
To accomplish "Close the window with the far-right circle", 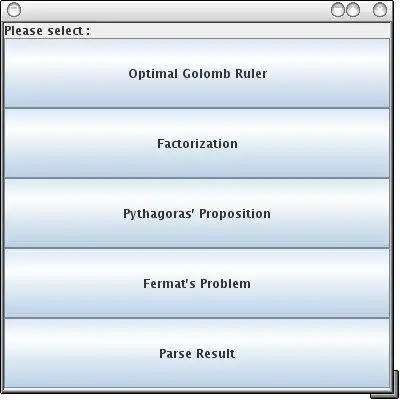I will pos(380,10).
